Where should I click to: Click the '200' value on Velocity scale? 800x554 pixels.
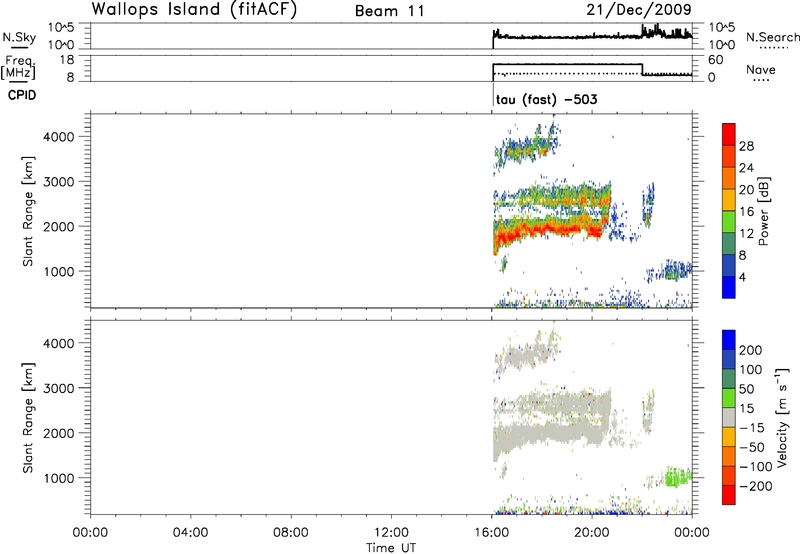(x=751, y=350)
